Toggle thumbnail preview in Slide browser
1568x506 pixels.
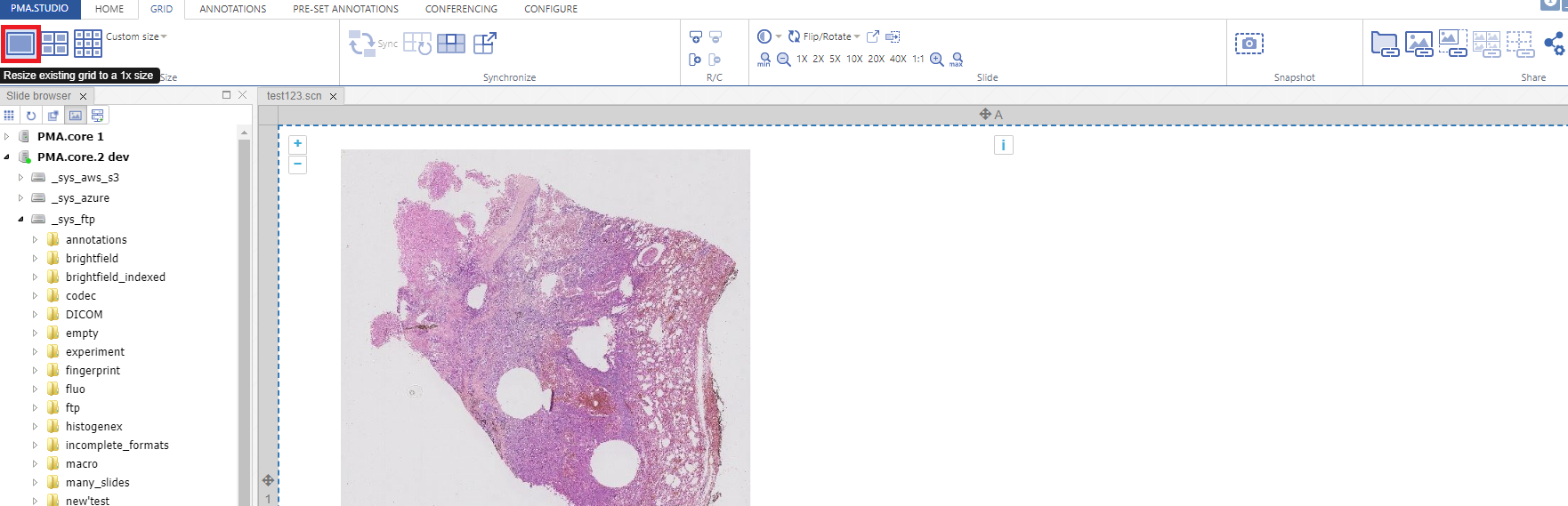[76, 116]
